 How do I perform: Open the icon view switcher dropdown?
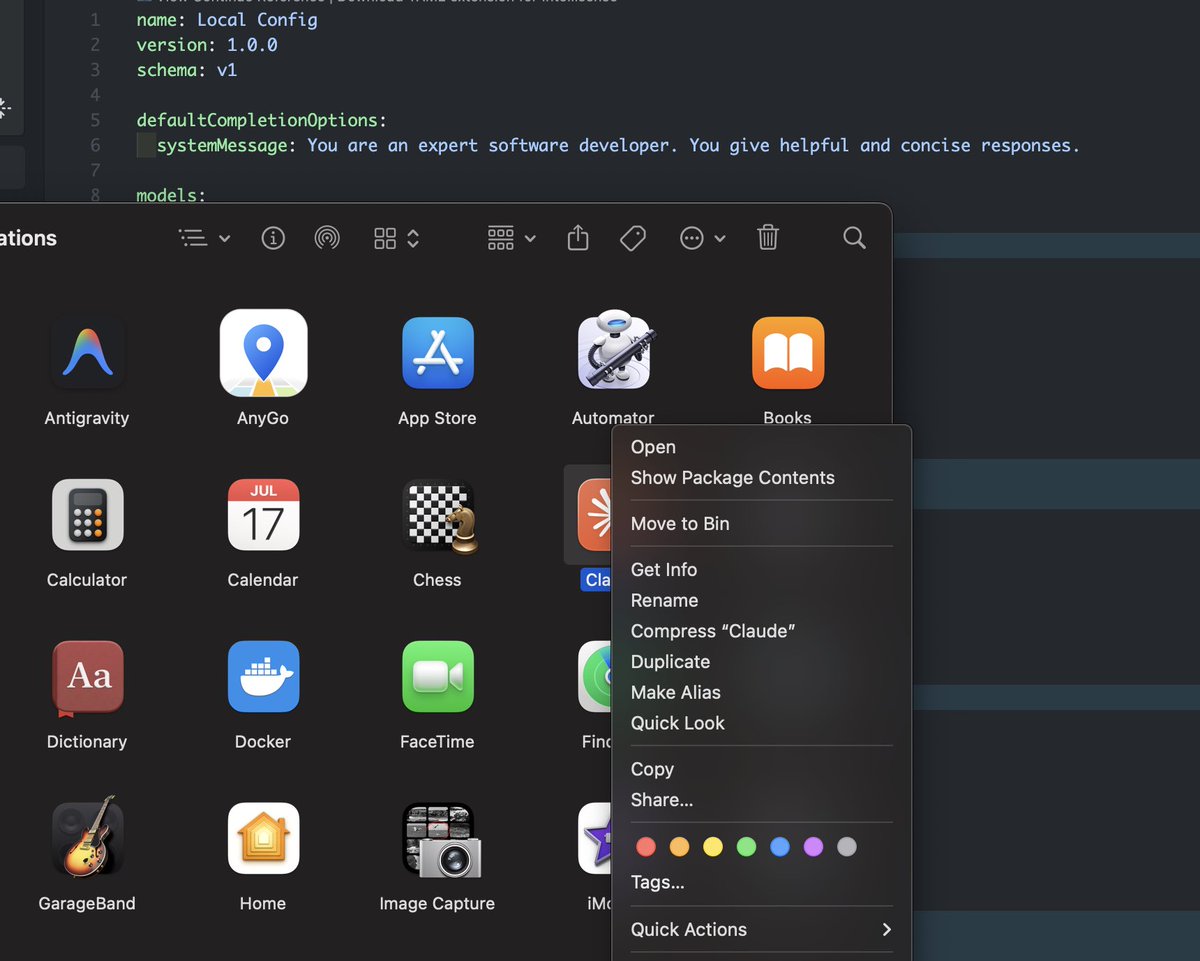397,238
